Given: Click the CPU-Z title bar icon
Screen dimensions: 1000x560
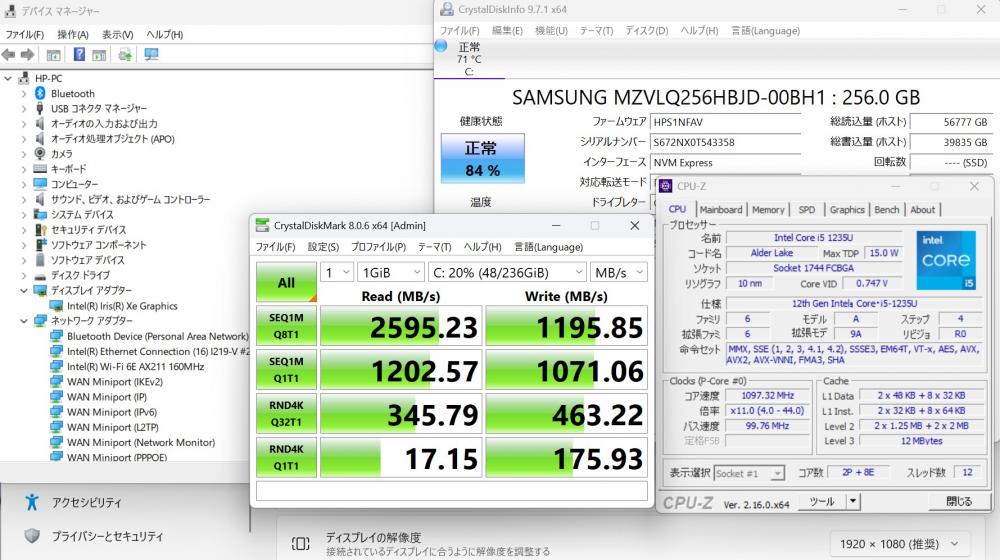Looking at the screenshot, I should tap(666, 186).
